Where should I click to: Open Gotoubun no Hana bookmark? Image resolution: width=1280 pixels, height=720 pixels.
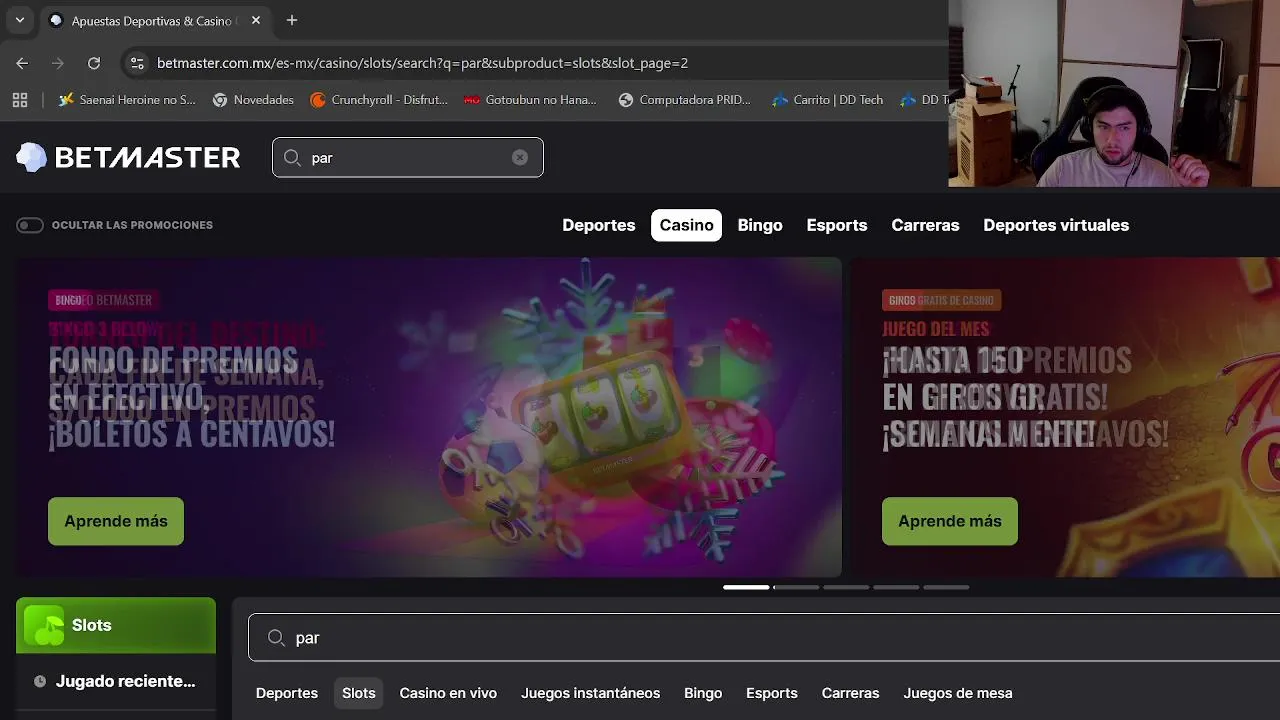[530, 100]
